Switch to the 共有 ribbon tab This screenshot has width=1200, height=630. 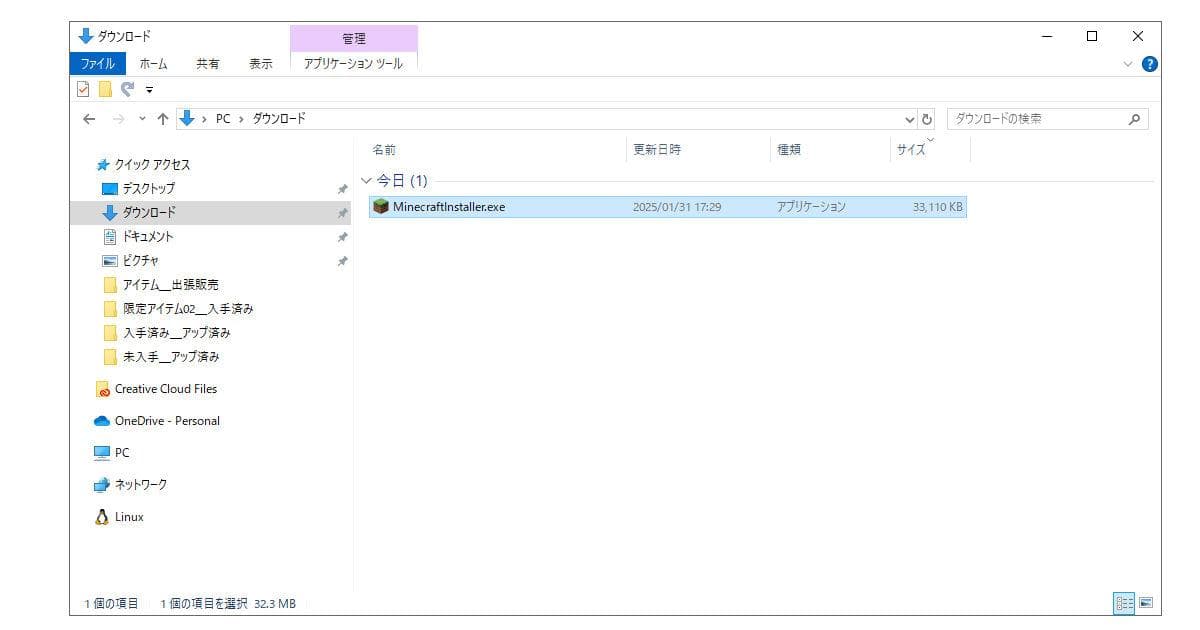[207, 63]
